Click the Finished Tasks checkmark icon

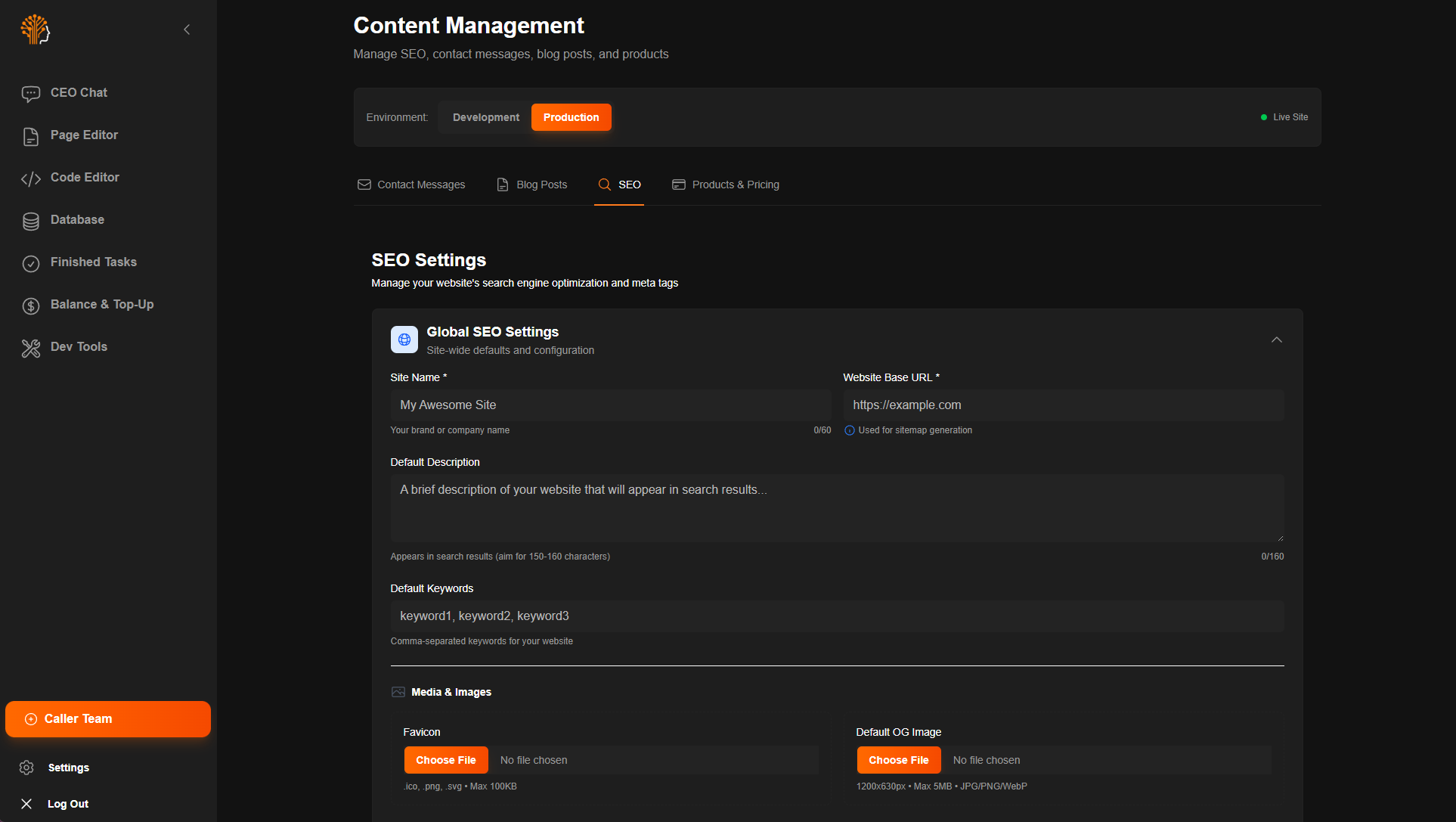[x=30, y=263]
